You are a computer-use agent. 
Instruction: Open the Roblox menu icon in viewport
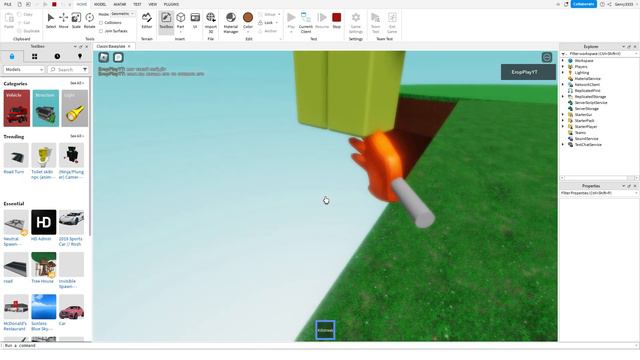pyautogui.click(x=104, y=58)
